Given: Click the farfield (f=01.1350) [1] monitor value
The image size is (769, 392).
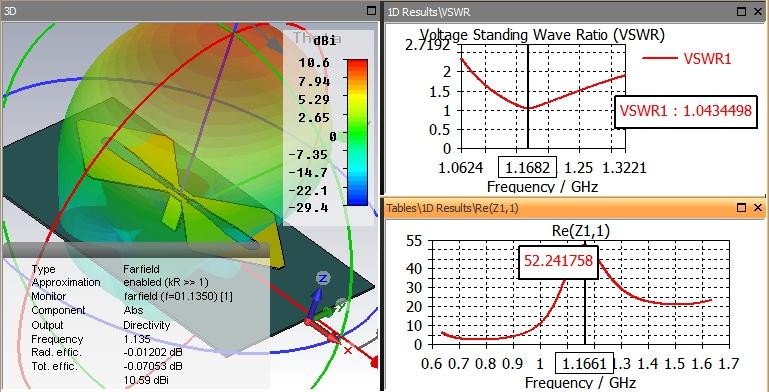Looking at the screenshot, I should point(178,296).
